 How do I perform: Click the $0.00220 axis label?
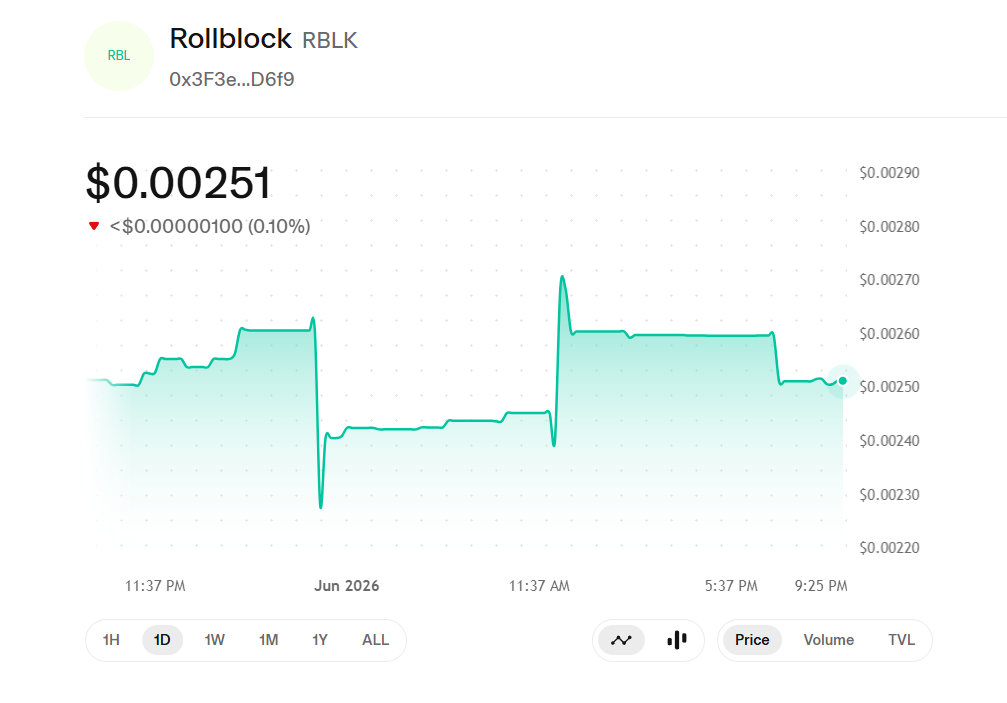coord(889,548)
